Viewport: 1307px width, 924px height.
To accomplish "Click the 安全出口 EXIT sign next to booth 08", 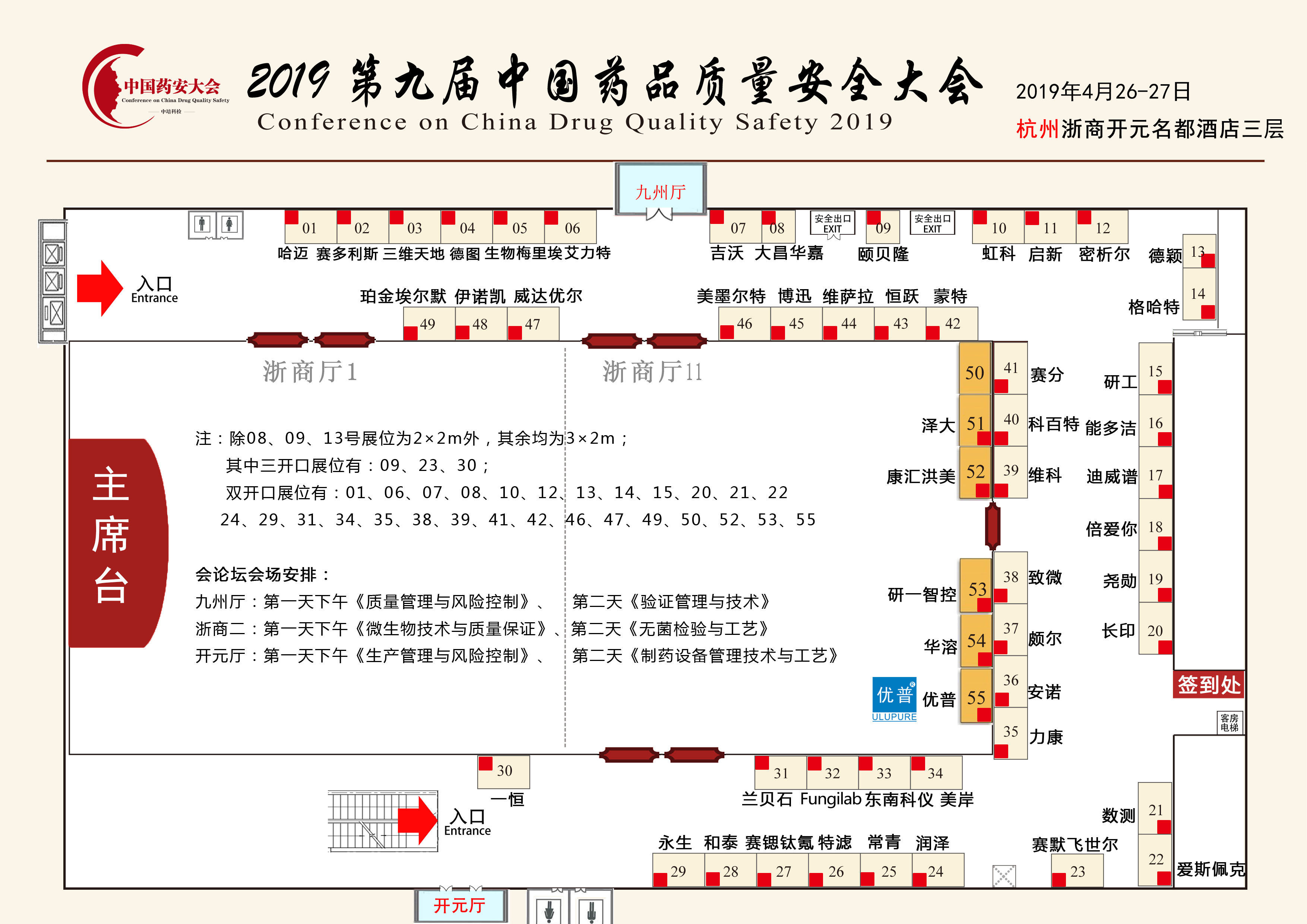I will (x=832, y=223).
